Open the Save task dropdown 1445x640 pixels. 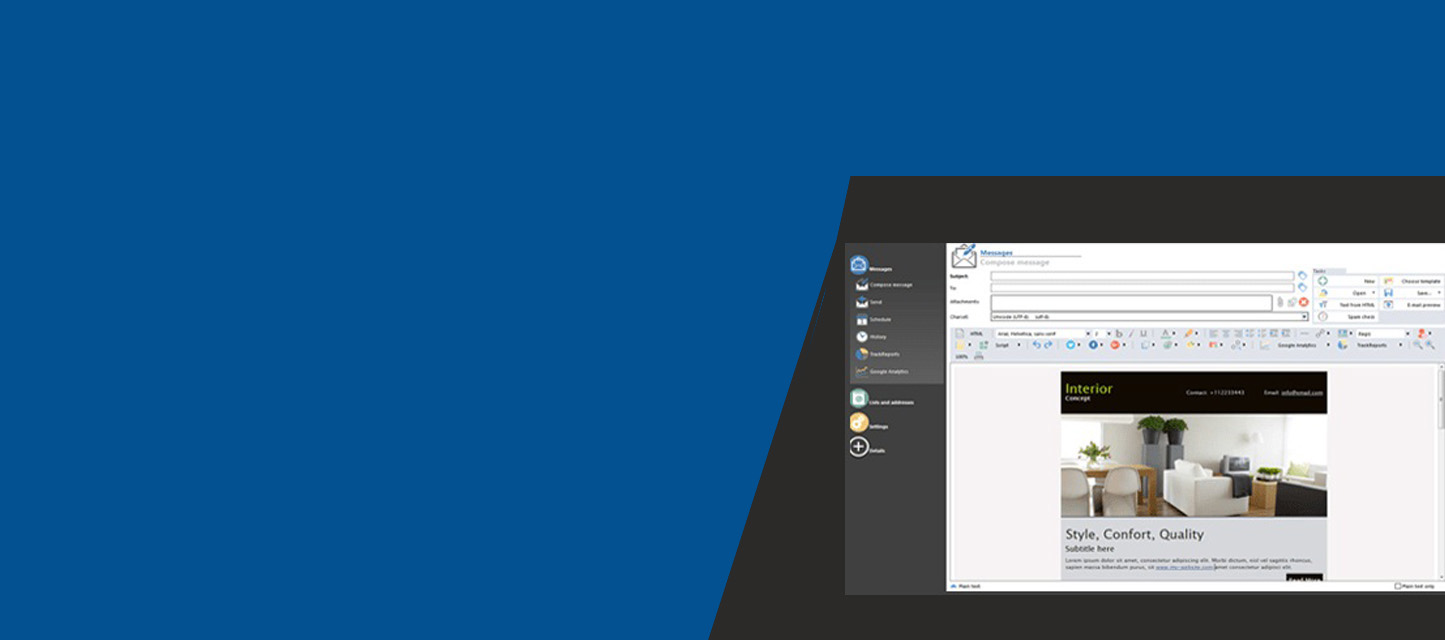pos(1412,293)
